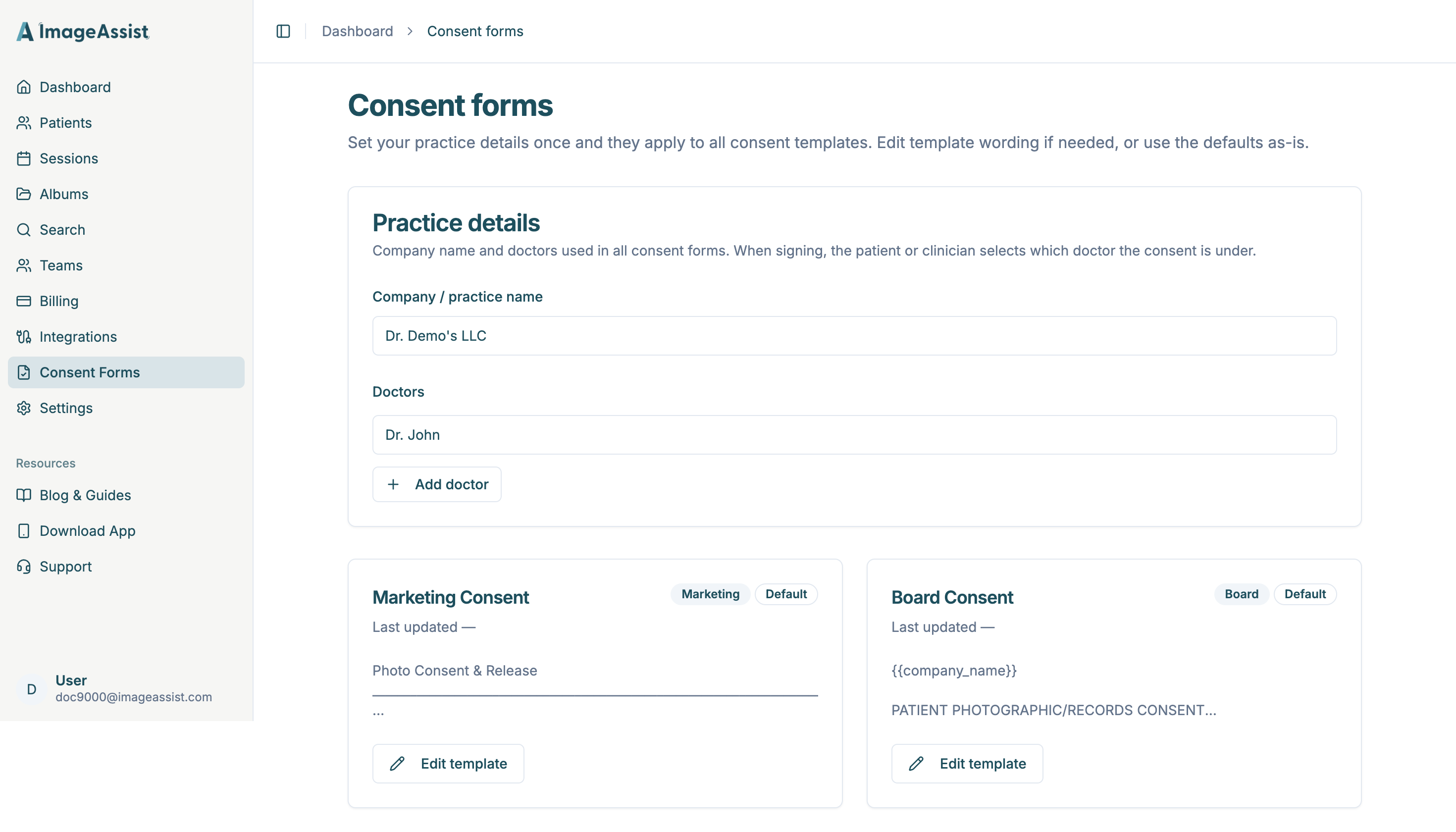Click the Settings gear icon
Image resolution: width=1456 pixels, height=832 pixels.
23,408
